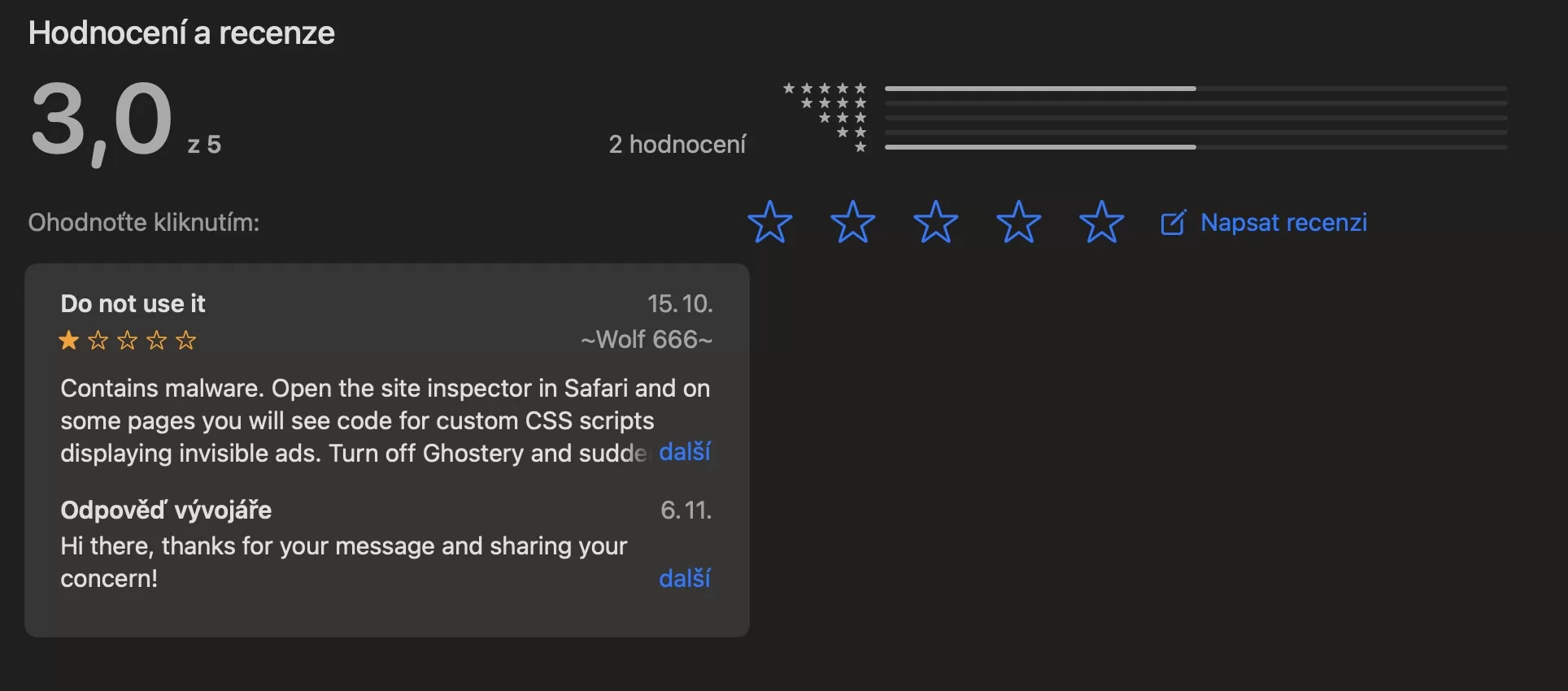Click the "Hodnocení a recenze" section heading
Screen dimensions: 1568x691
pos(181,33)
